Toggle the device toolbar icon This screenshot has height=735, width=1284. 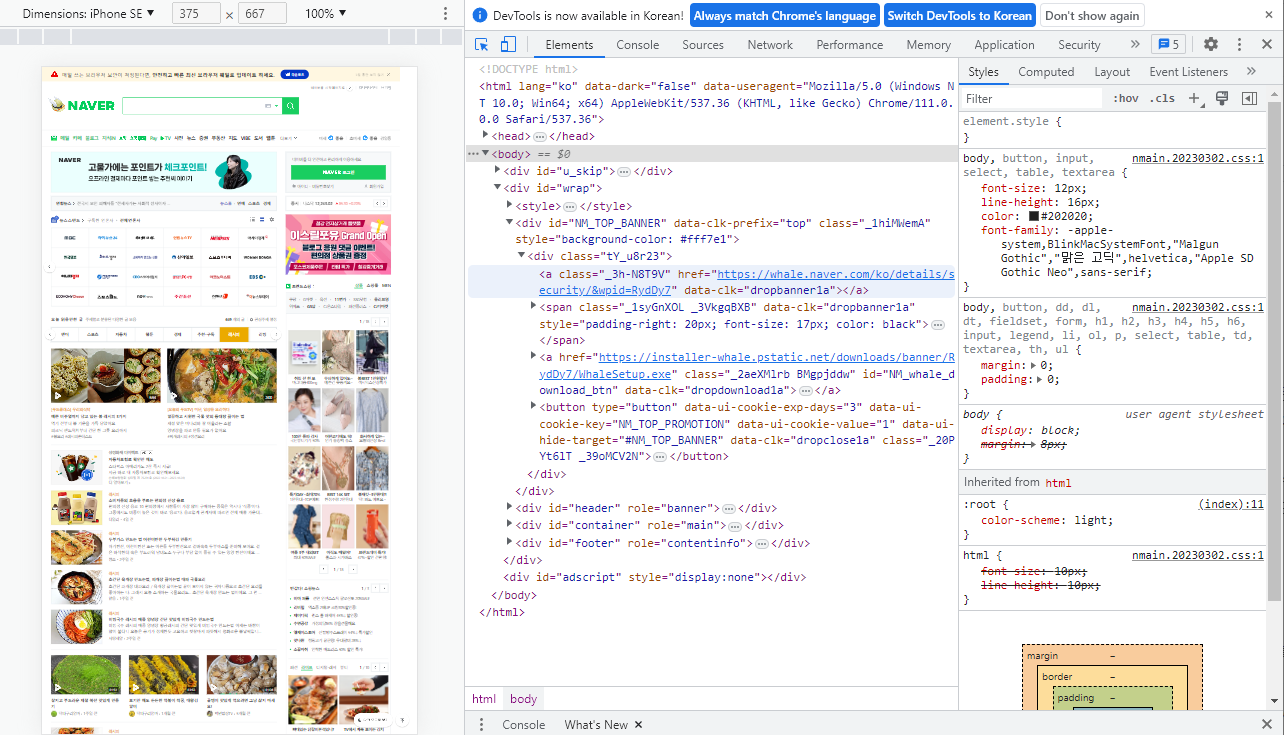[x=508, y=45]
